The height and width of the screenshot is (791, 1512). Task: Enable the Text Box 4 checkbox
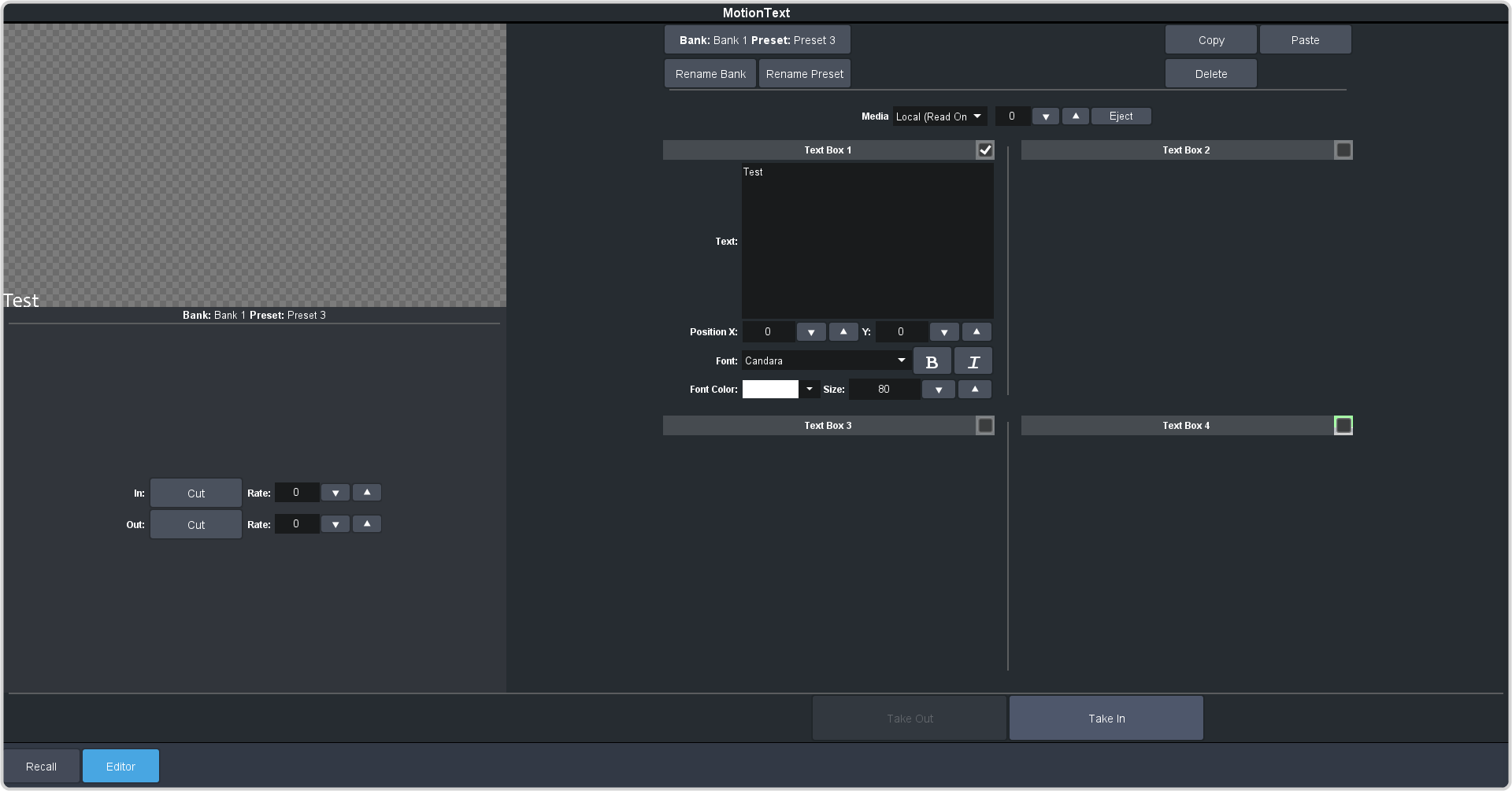coord(1343,426)
